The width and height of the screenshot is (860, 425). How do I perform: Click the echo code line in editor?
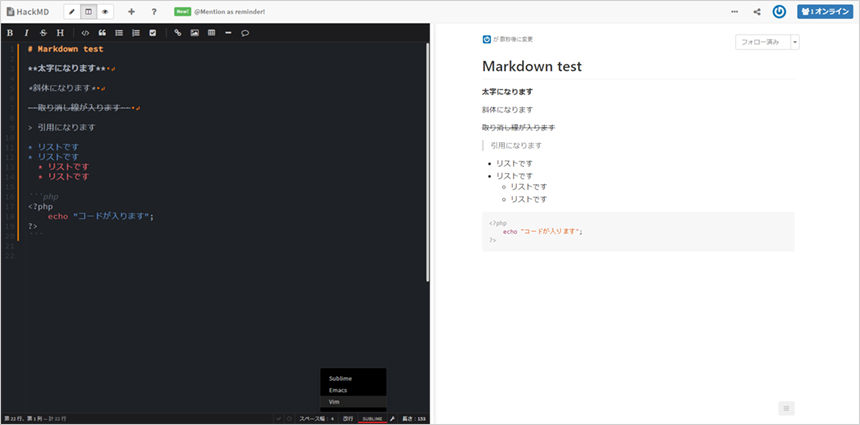(x=101, y=216)
